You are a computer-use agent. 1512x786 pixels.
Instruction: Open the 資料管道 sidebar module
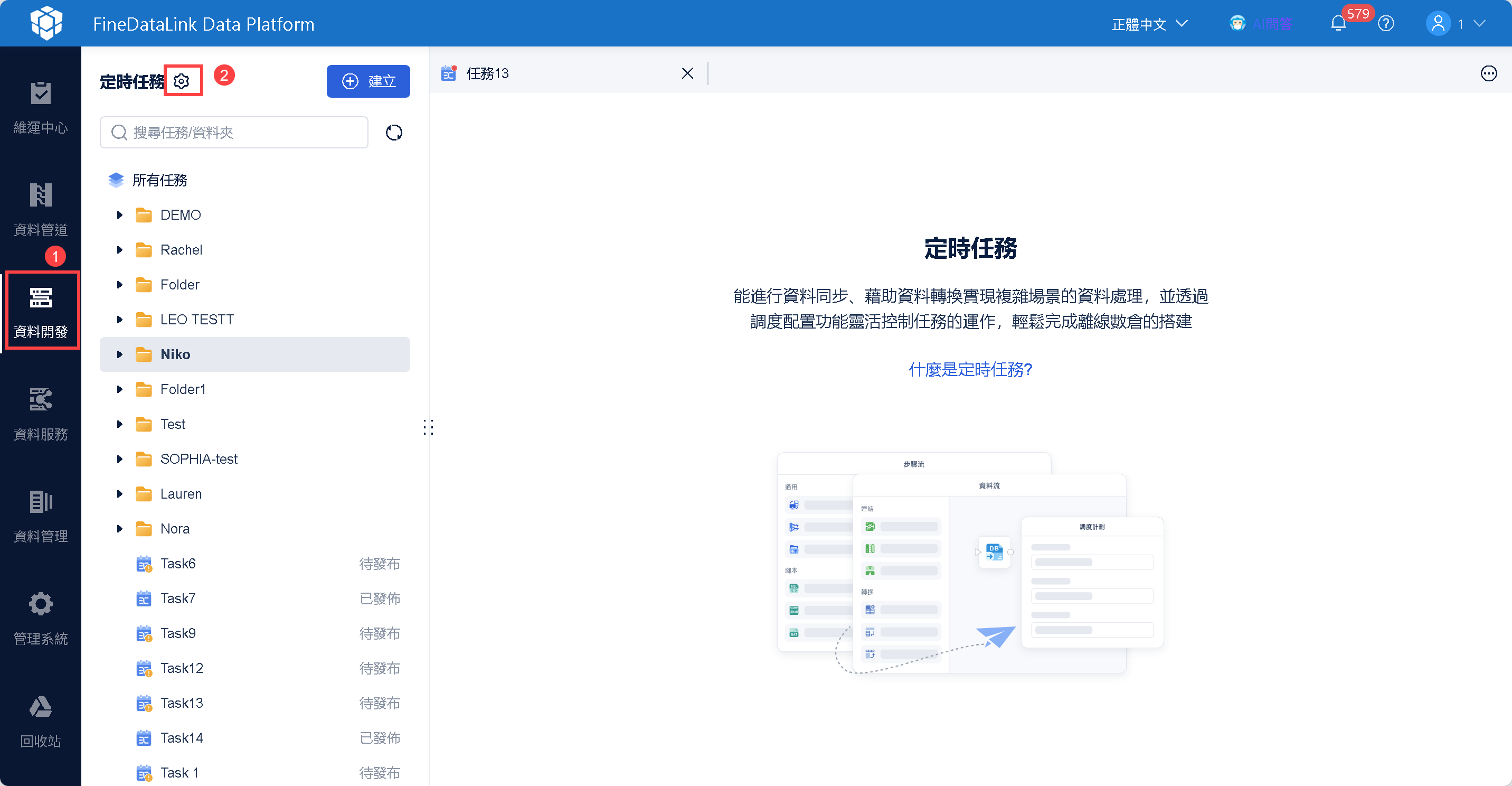[41, 209]
